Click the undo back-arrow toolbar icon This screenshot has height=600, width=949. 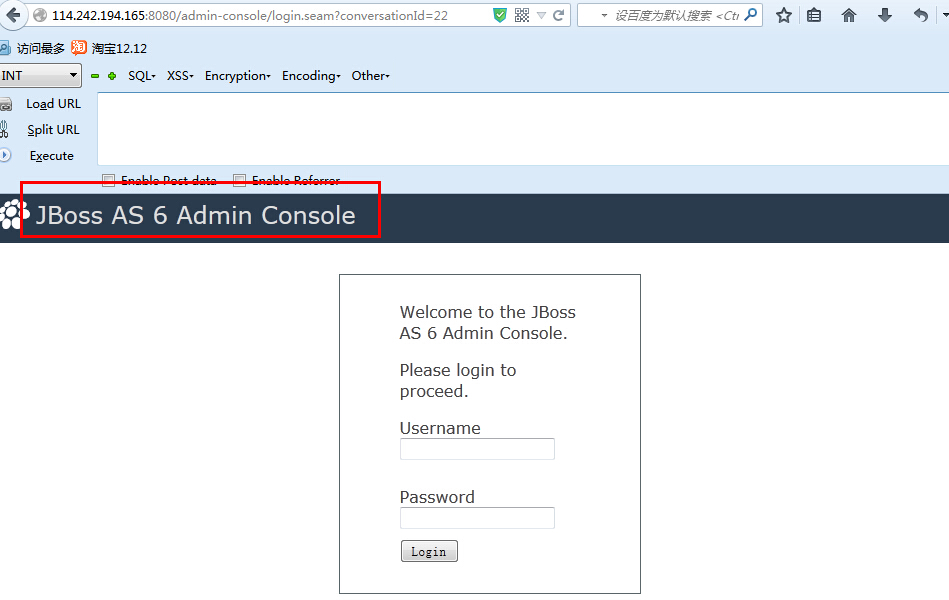pos(921,15)
